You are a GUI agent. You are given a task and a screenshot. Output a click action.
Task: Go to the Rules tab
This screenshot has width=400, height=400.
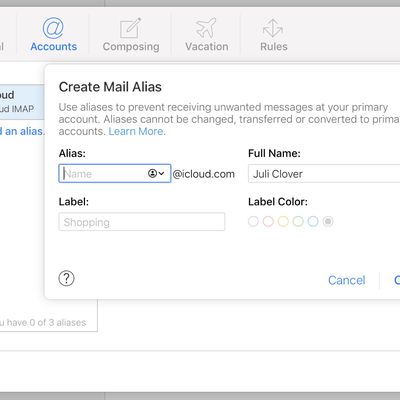tap(273, 35)
